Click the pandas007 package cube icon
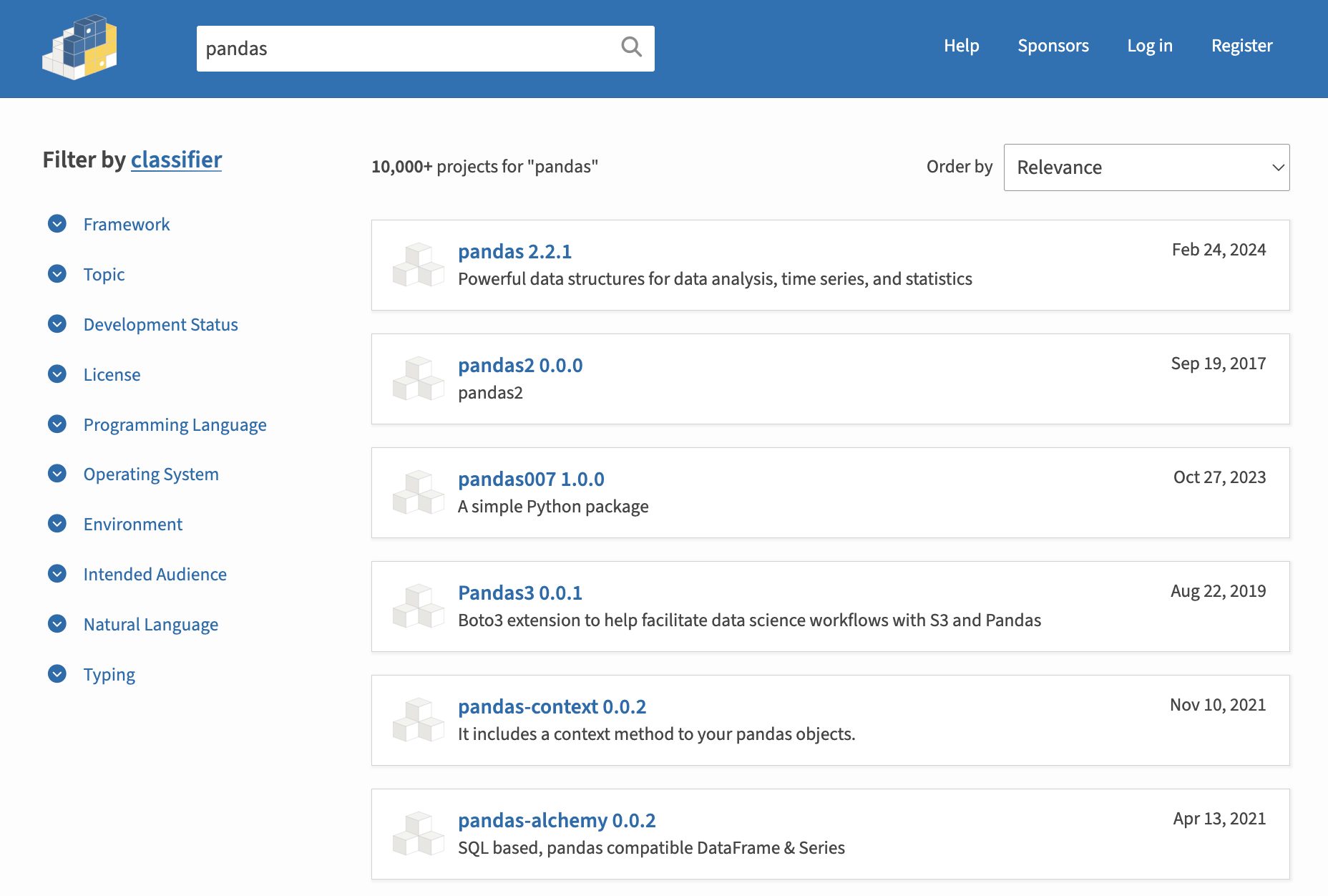 point(419,492)
